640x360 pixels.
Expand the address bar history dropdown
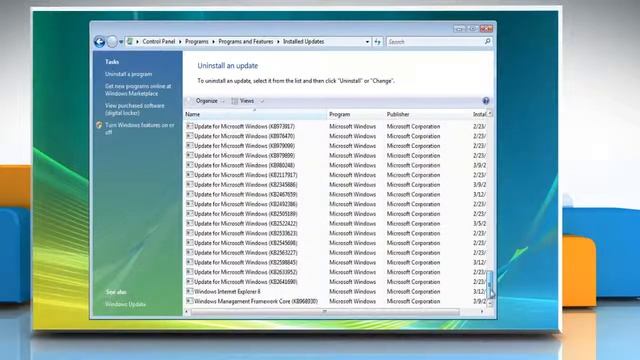pyautogui.click(x=367, y=42)
